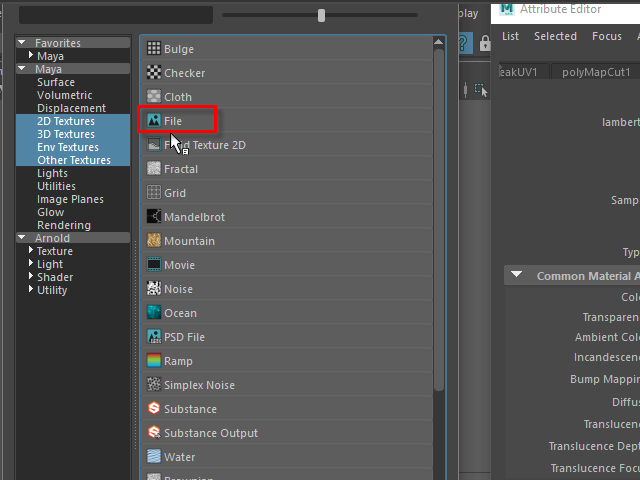This screenshot has width=640, height=480.
Task: Click the Mandelbrot texture icon
Action: [x=154, y=217]
